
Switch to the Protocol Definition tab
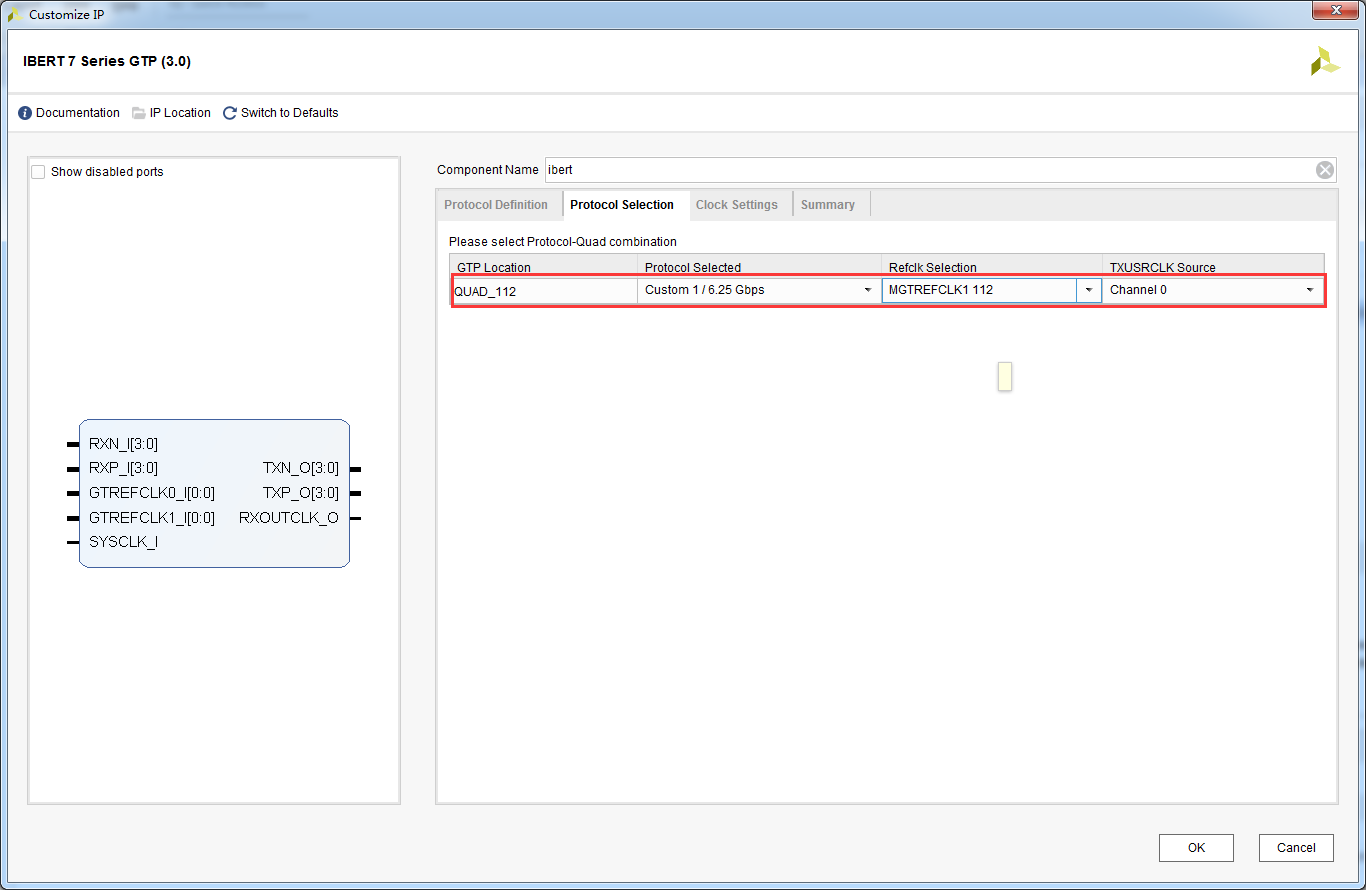coord(496,205)
